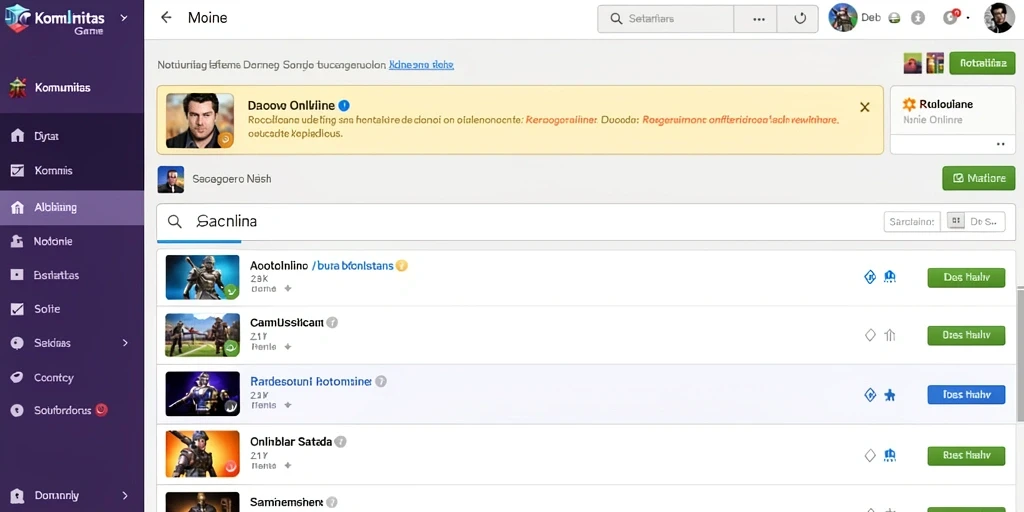
Task: Click the verified badge next to Dacovo Onlkine
Action: pos(344,105)
